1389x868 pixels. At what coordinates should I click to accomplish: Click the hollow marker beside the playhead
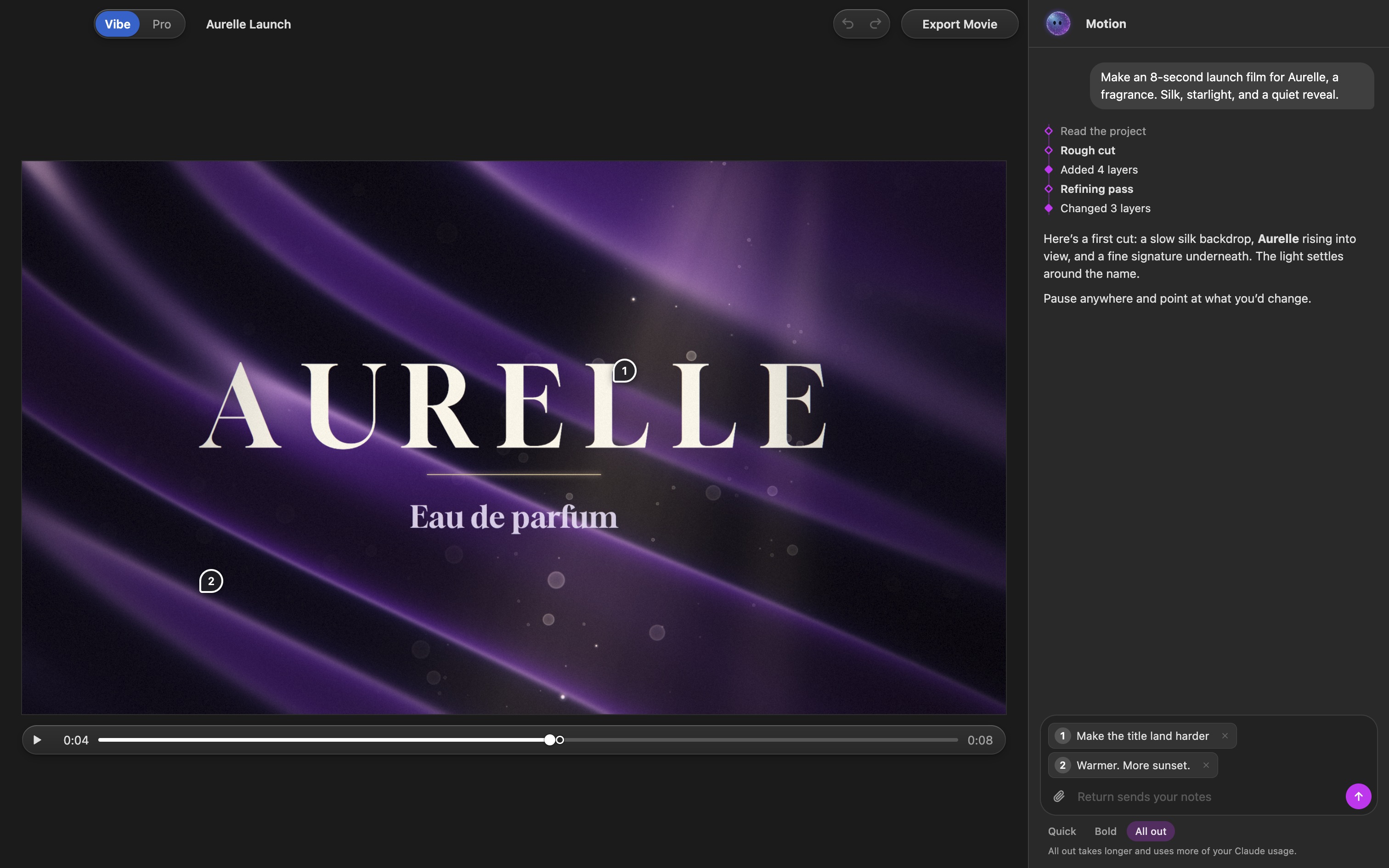560,740
